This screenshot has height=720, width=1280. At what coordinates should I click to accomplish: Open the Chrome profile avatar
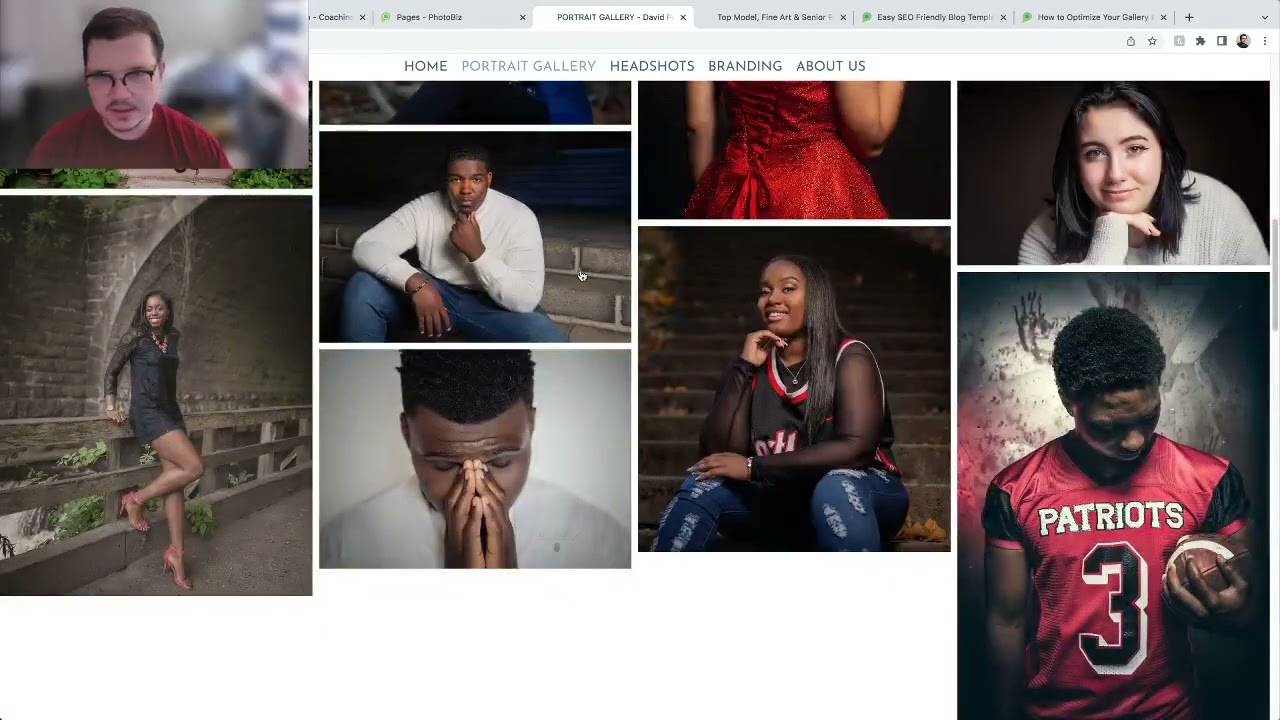[1243, 41]
